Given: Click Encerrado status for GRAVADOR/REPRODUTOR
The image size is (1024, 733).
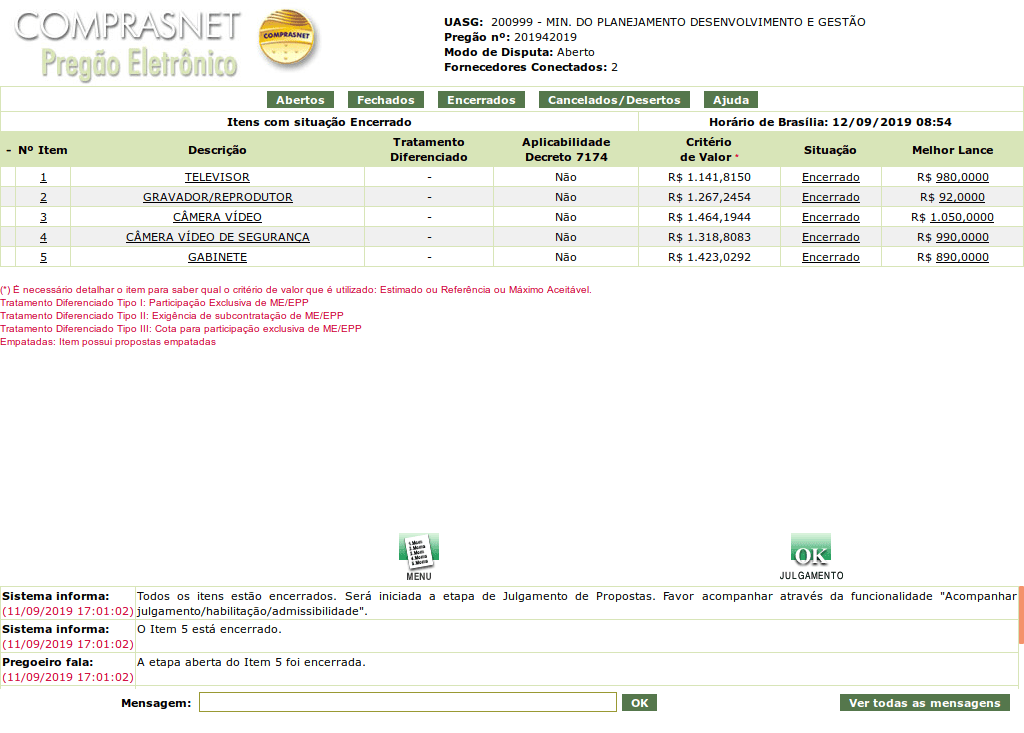Looking at the screenshot, I should click(x=831, y=197).
